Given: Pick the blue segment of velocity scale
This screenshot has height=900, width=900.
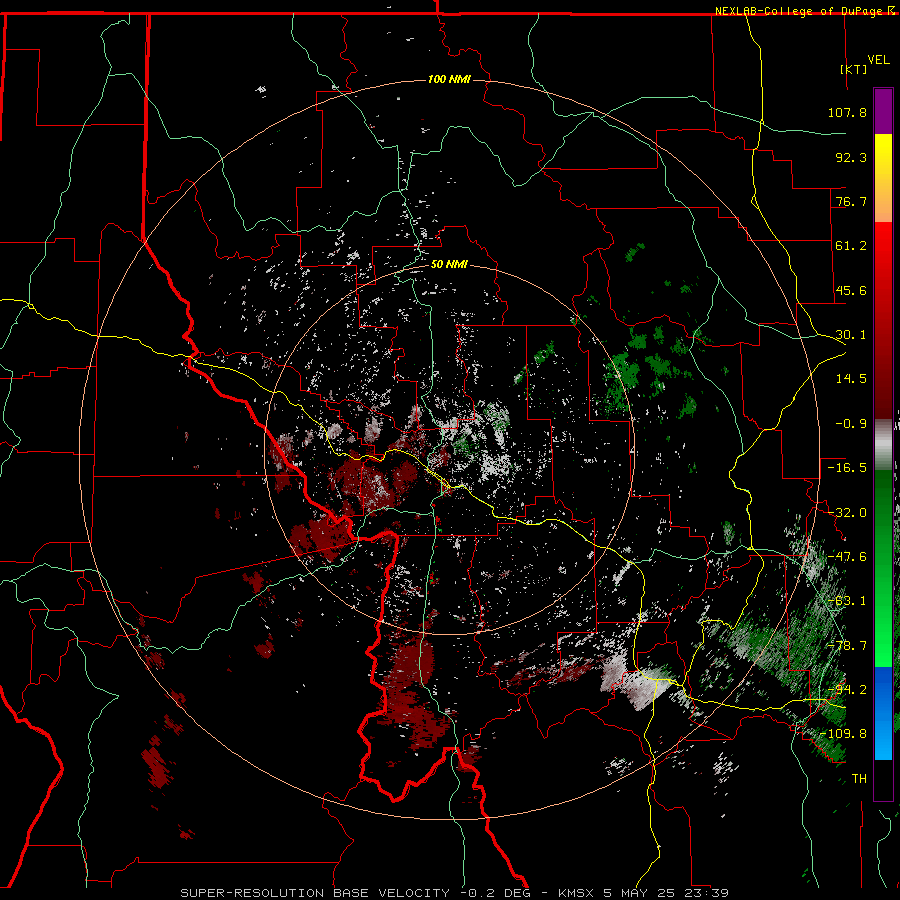Looking at the screenshot, I should pos(883,713).
